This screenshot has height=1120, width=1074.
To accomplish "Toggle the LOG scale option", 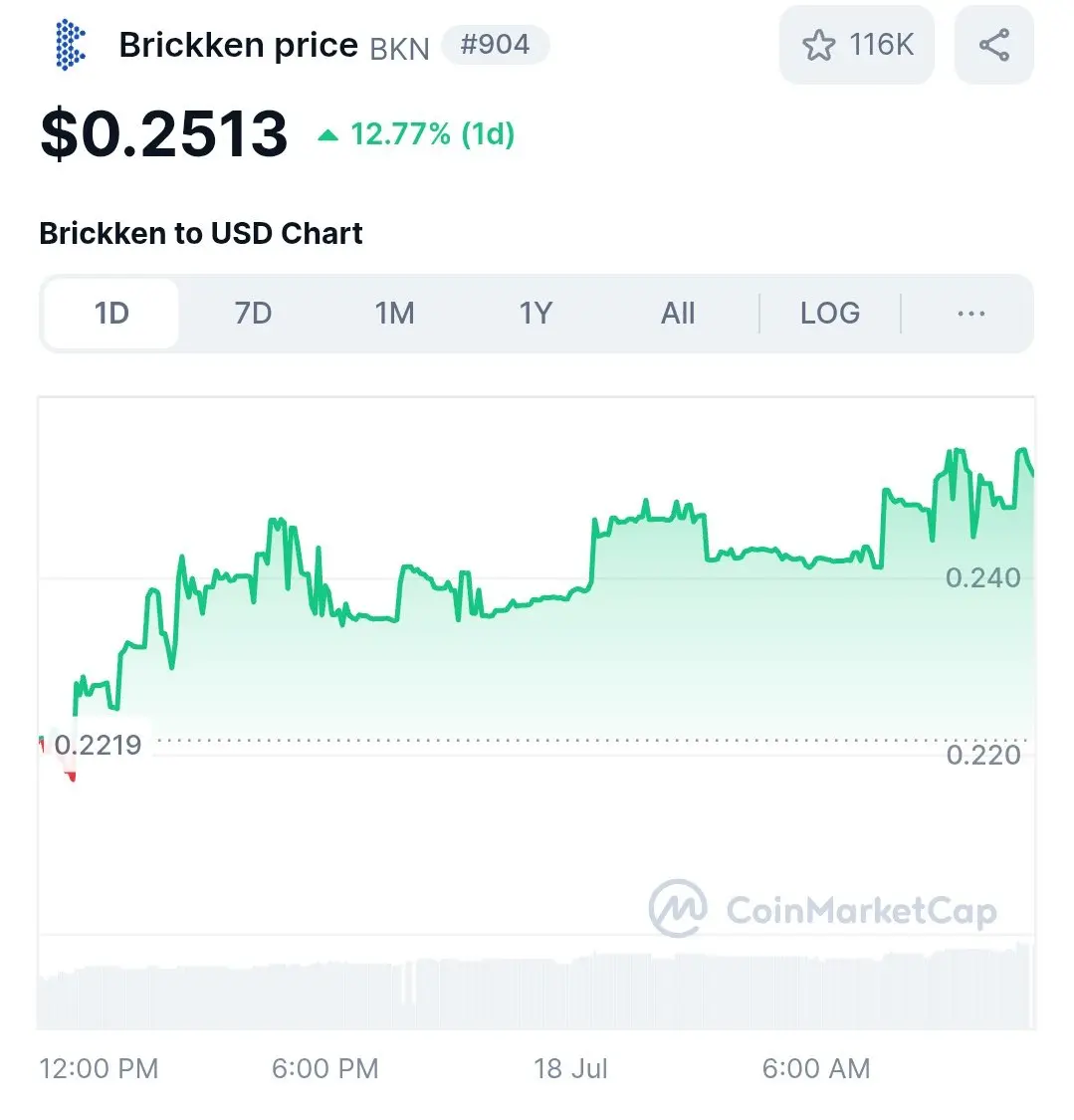I will pos(830,313).
